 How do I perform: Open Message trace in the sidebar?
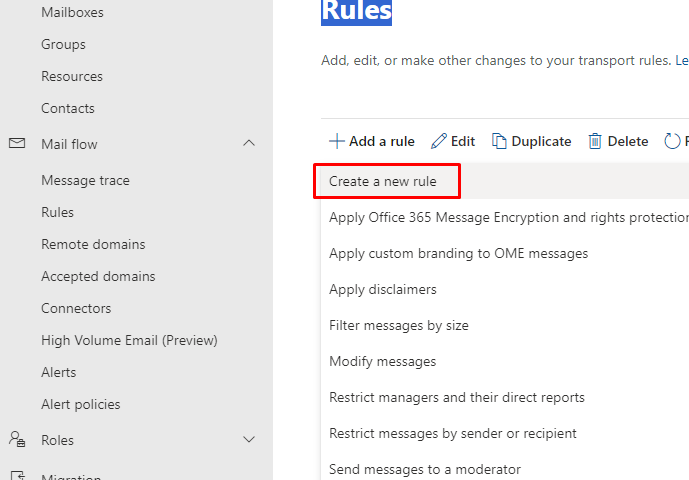(85, 180)
